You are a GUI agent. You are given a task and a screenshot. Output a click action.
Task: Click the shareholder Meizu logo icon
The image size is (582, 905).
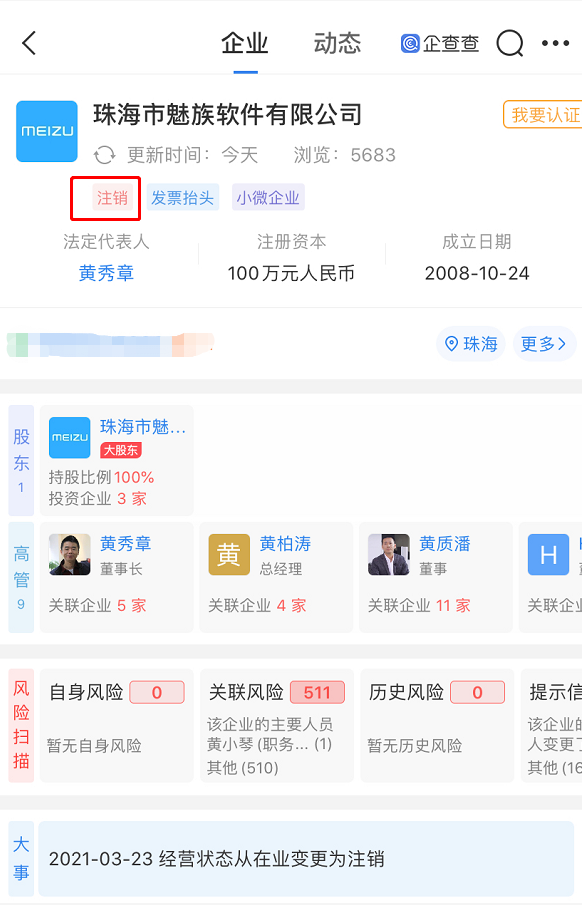(69, 437)
